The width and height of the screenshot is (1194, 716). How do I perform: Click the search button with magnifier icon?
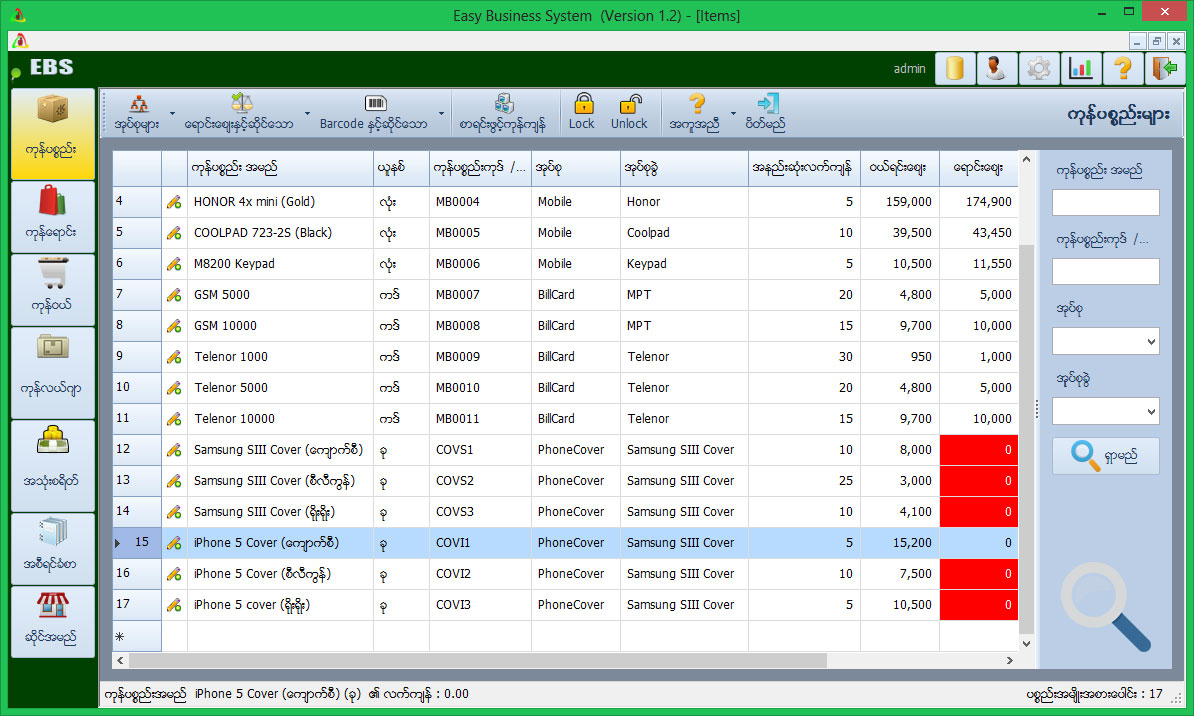(1106, 455)
